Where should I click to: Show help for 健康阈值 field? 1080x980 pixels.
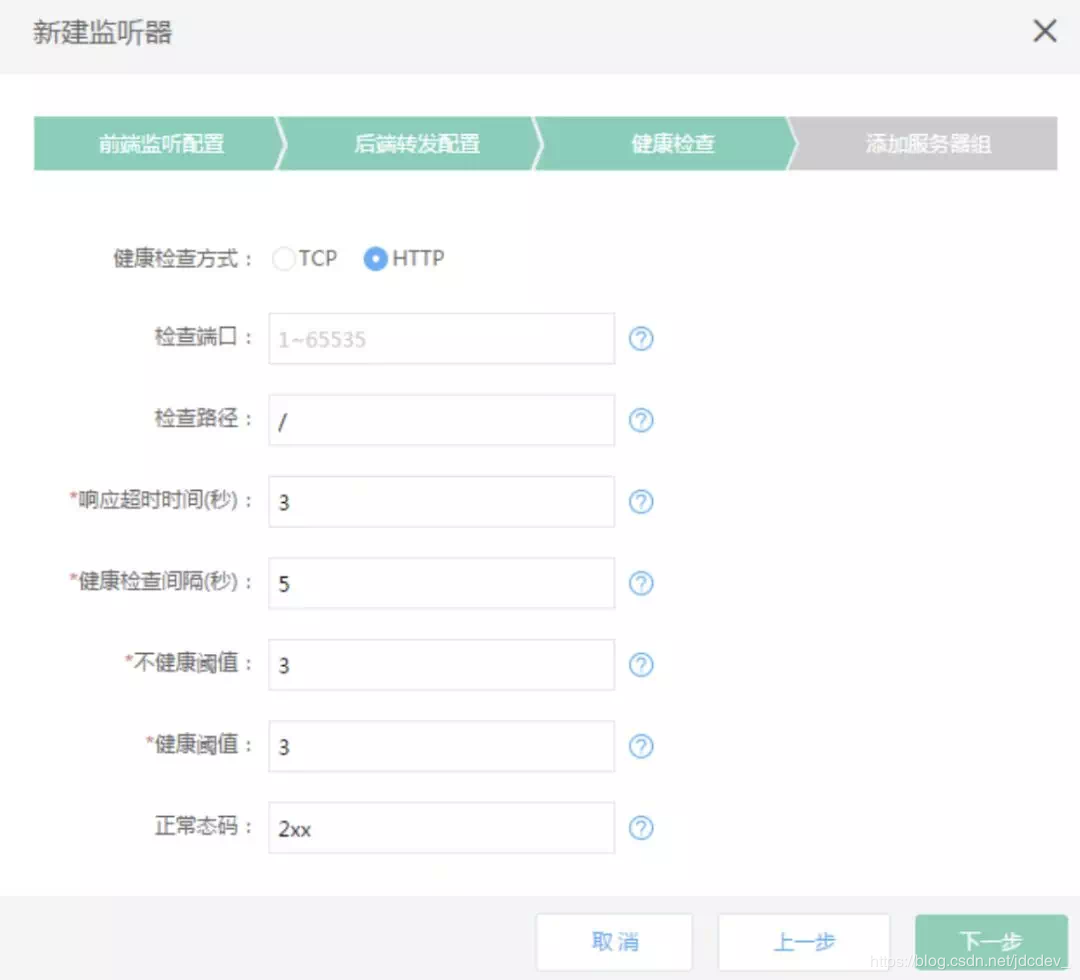(641, 746)
